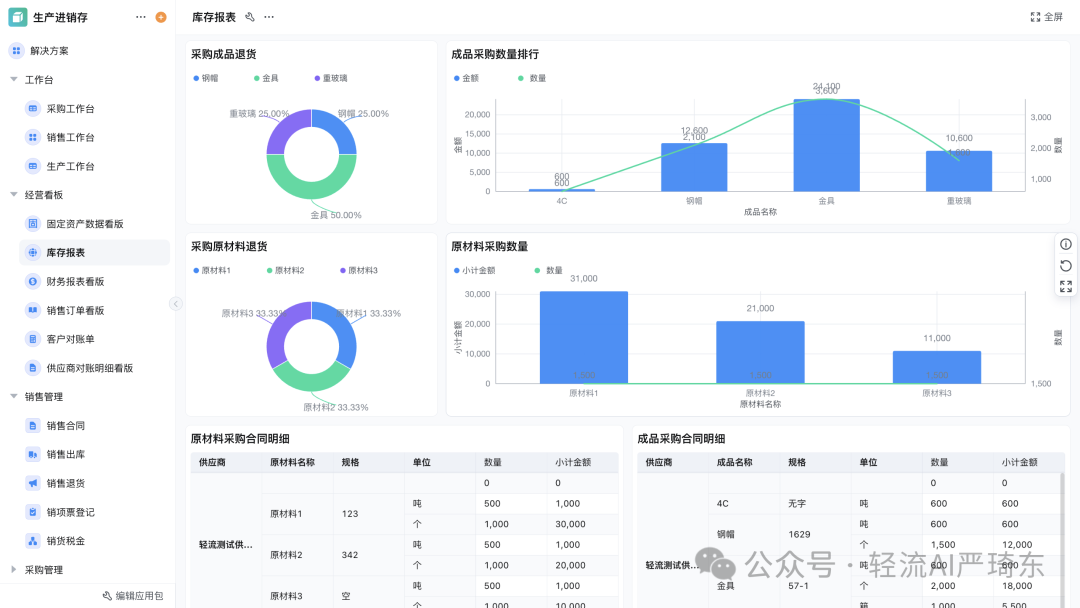
Task: Collapse the sidebar with the chevron handle
Action: [x=176, y=304]
